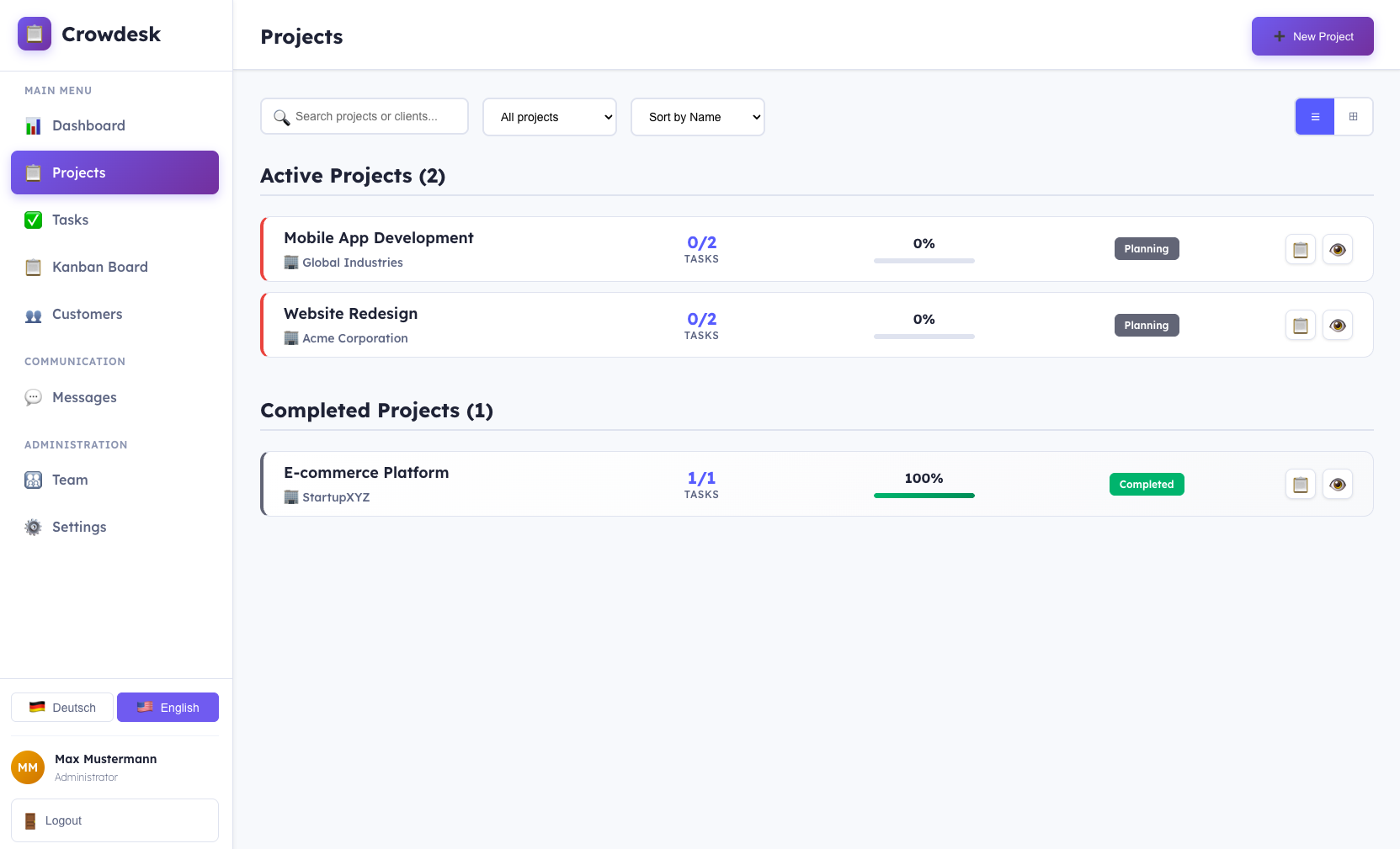Navigate to Customers
The height and width of the screenshot is (849, 1400).
114,314
